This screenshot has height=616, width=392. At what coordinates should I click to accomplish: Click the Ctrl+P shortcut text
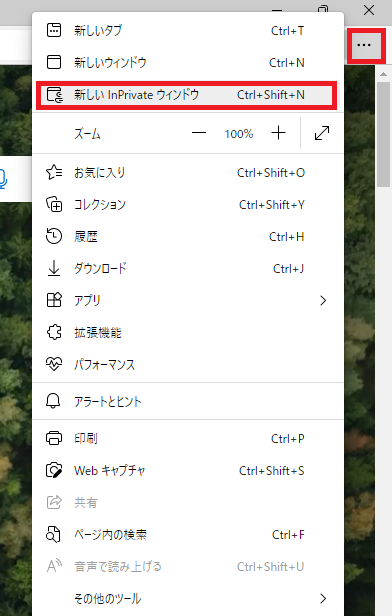click(288, 438)
